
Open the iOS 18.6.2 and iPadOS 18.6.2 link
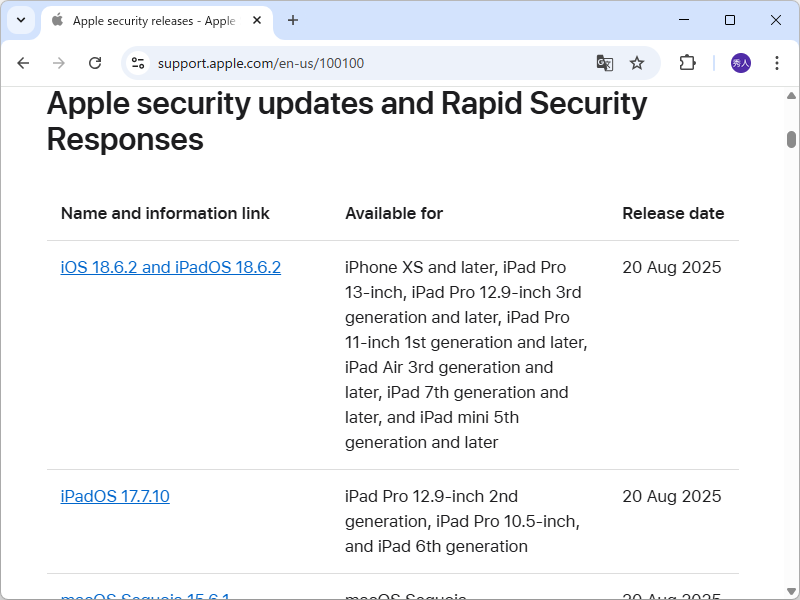click(x=170, y=267)
